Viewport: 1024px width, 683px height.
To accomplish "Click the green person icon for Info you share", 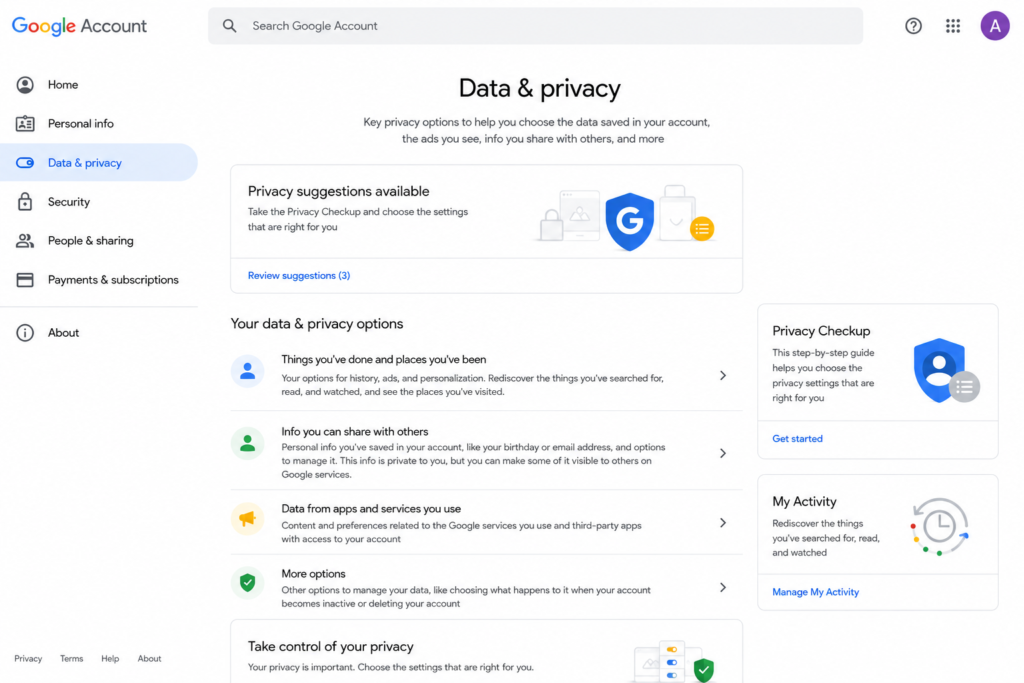I will pos(248,443).
